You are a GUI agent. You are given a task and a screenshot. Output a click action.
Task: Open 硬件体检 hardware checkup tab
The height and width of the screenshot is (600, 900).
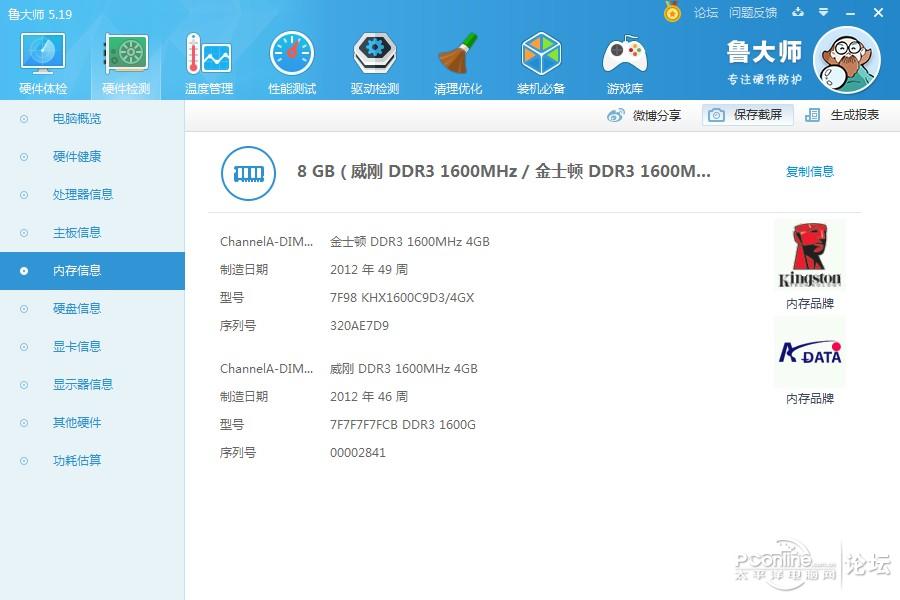43,63
